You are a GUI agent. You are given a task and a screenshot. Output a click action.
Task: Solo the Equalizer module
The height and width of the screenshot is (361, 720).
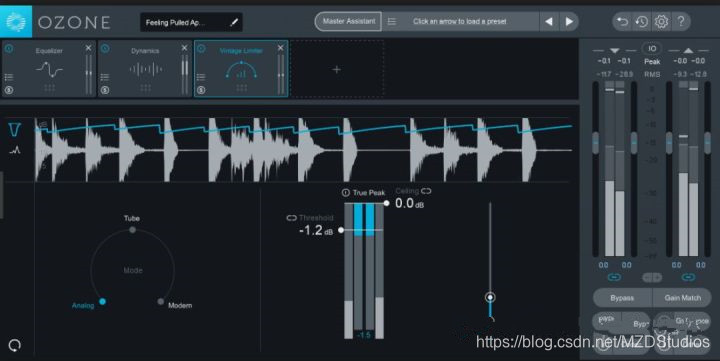(x=9, y=90)
